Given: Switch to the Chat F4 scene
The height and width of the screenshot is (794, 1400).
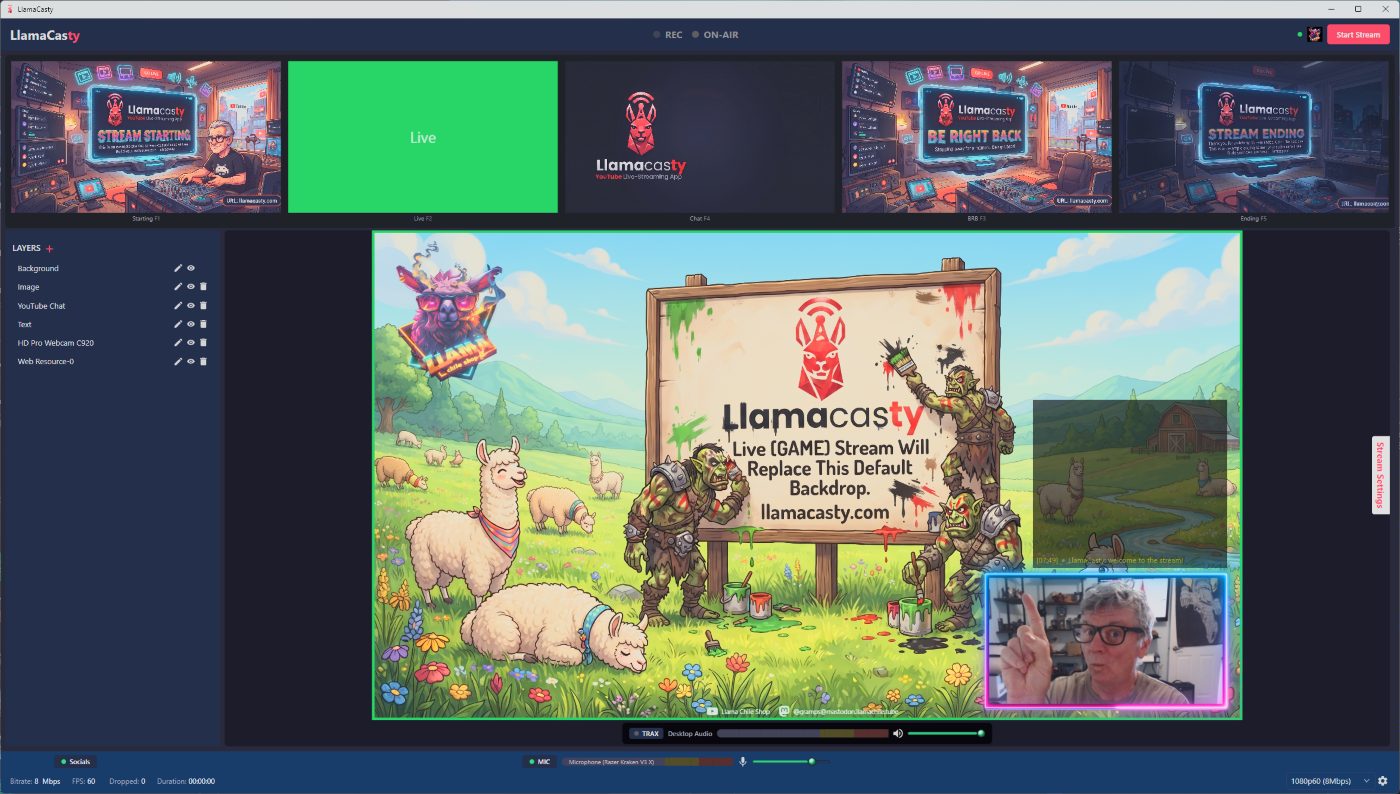Looking at the screenshot, I should click(700, 137).
